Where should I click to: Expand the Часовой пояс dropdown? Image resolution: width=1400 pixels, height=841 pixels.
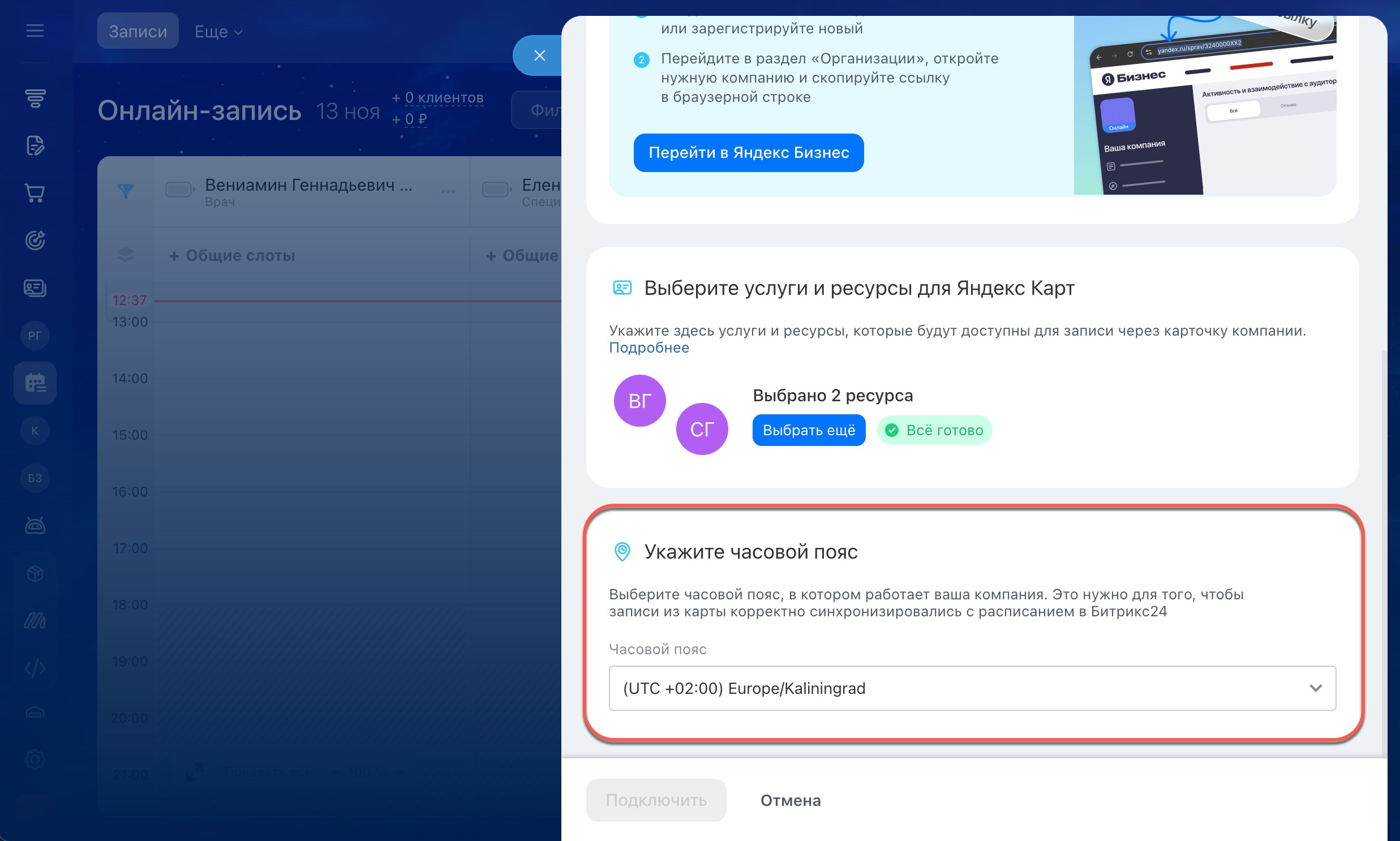972,688
